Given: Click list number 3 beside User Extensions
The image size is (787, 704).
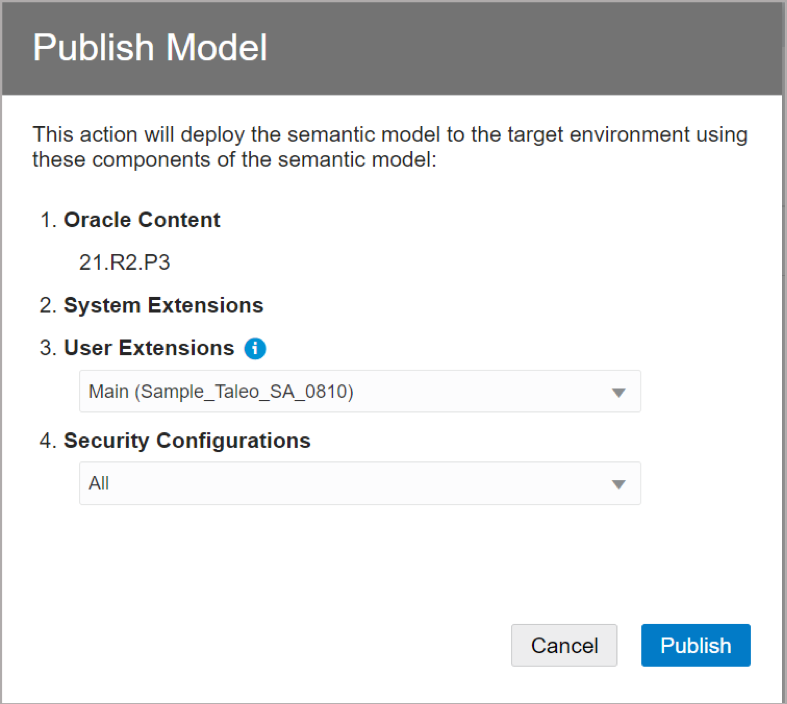Looking at the screenshot, I should 48,348.
